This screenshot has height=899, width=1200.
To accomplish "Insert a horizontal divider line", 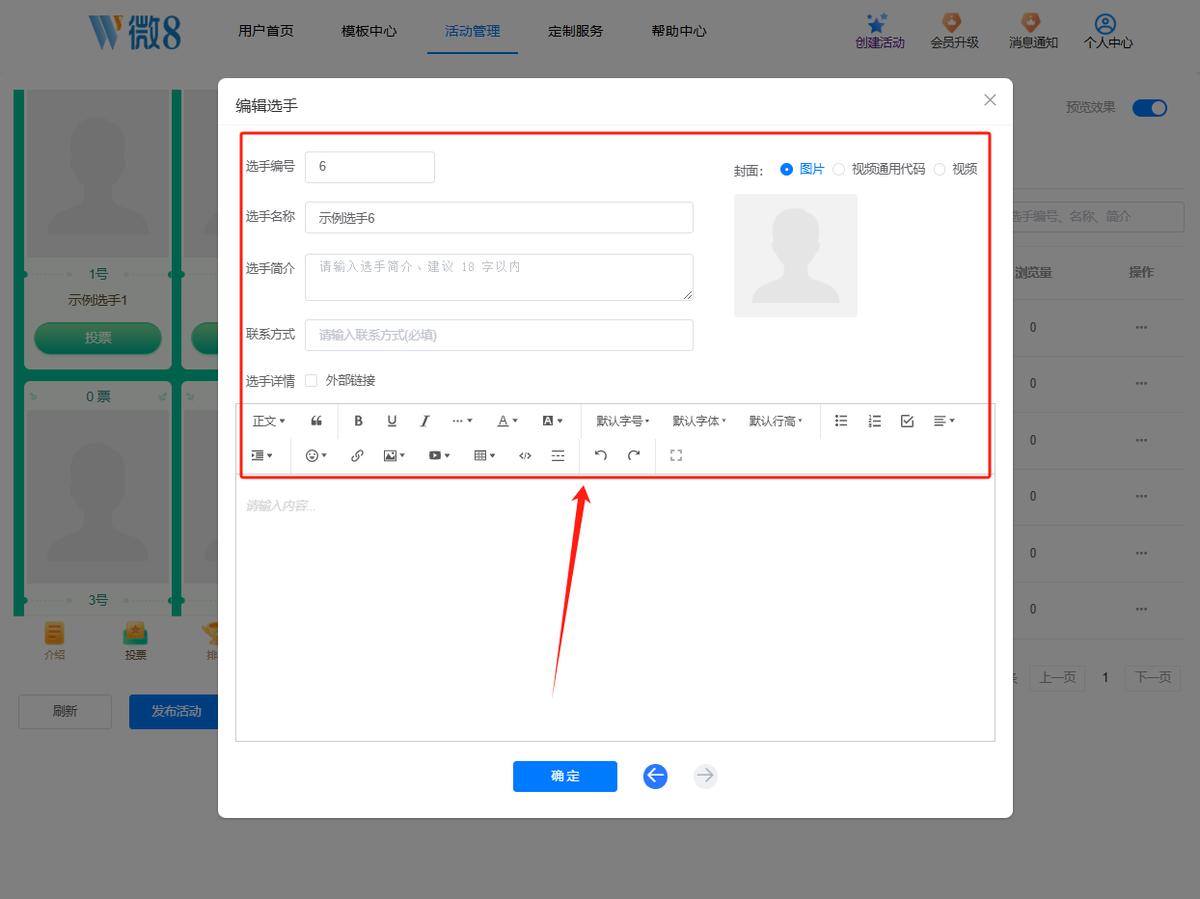I will (x=558, y=455).
